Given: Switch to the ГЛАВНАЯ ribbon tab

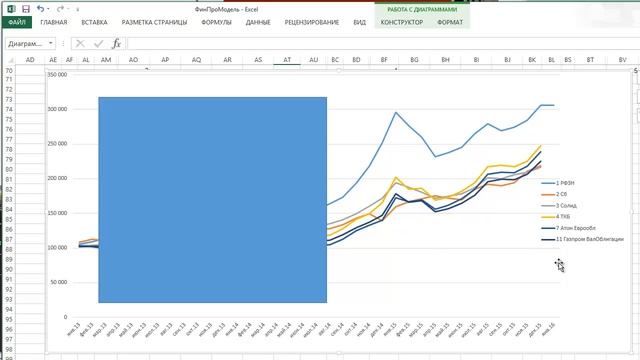Looking at the screenshot, I should tap(53, 22).
